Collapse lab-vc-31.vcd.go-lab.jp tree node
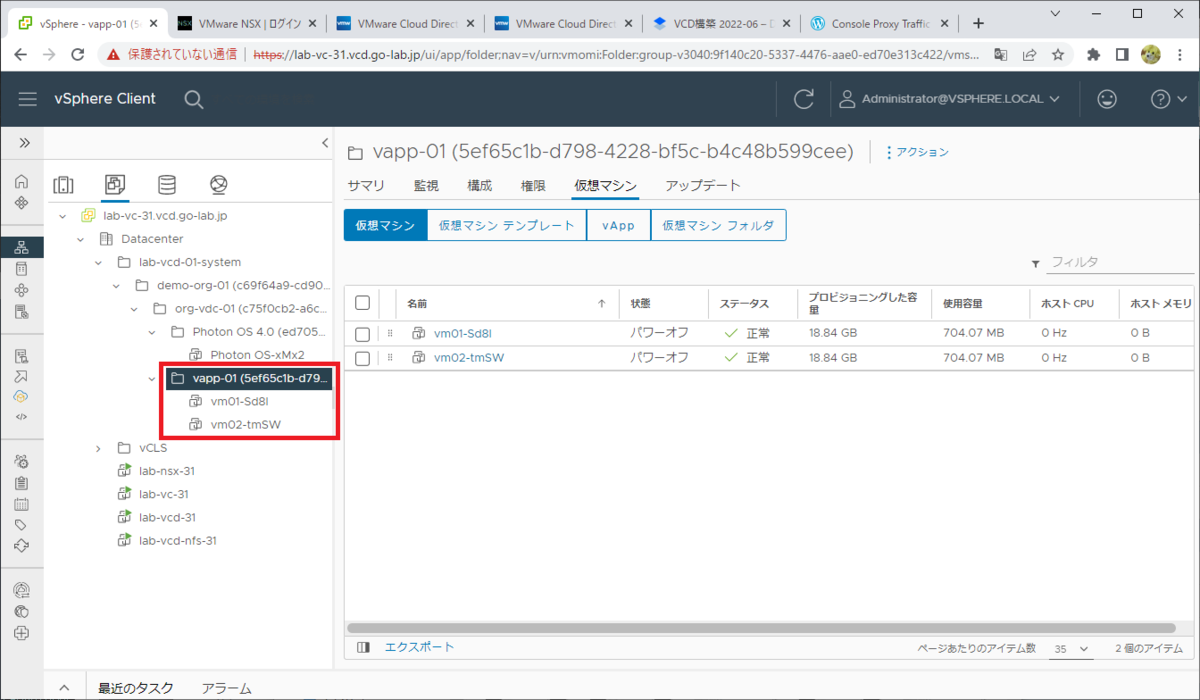 click(63, 216)
